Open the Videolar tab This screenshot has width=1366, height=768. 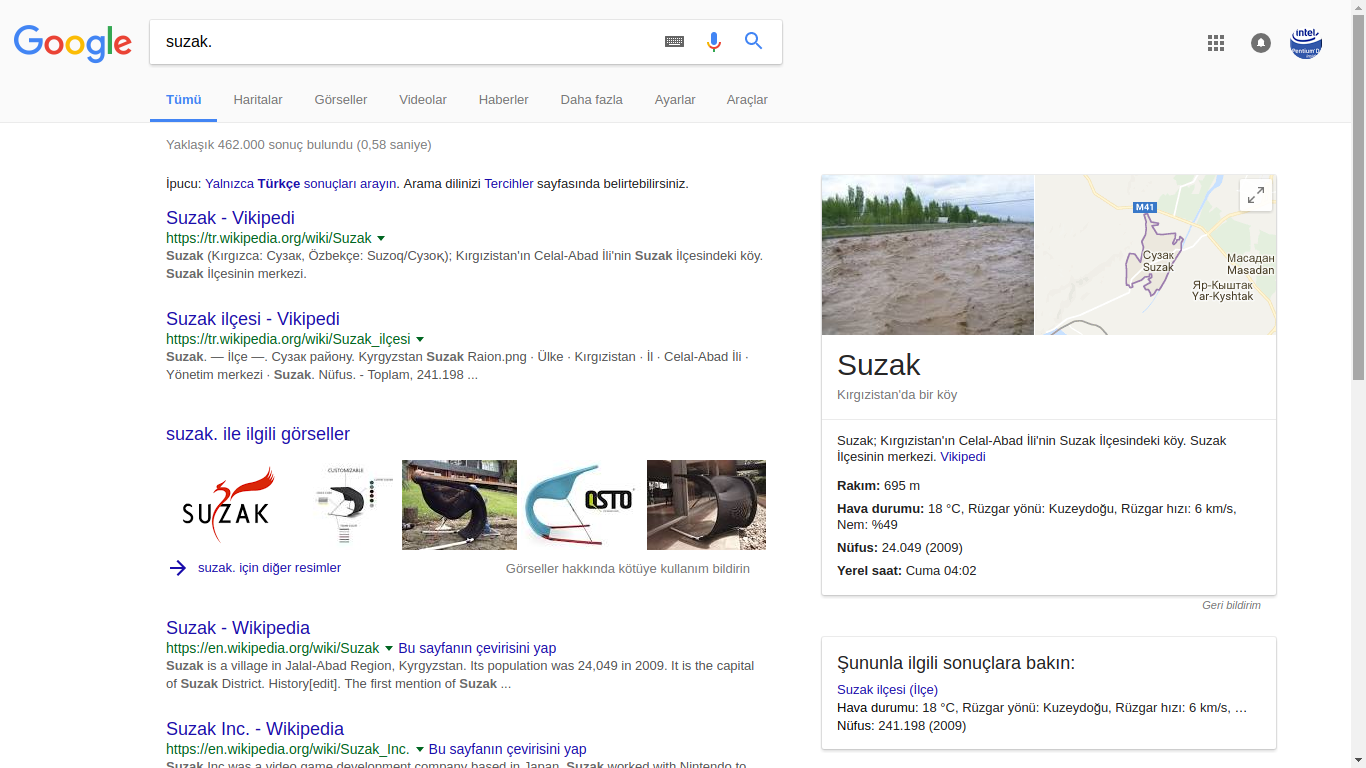coord(423,100)
